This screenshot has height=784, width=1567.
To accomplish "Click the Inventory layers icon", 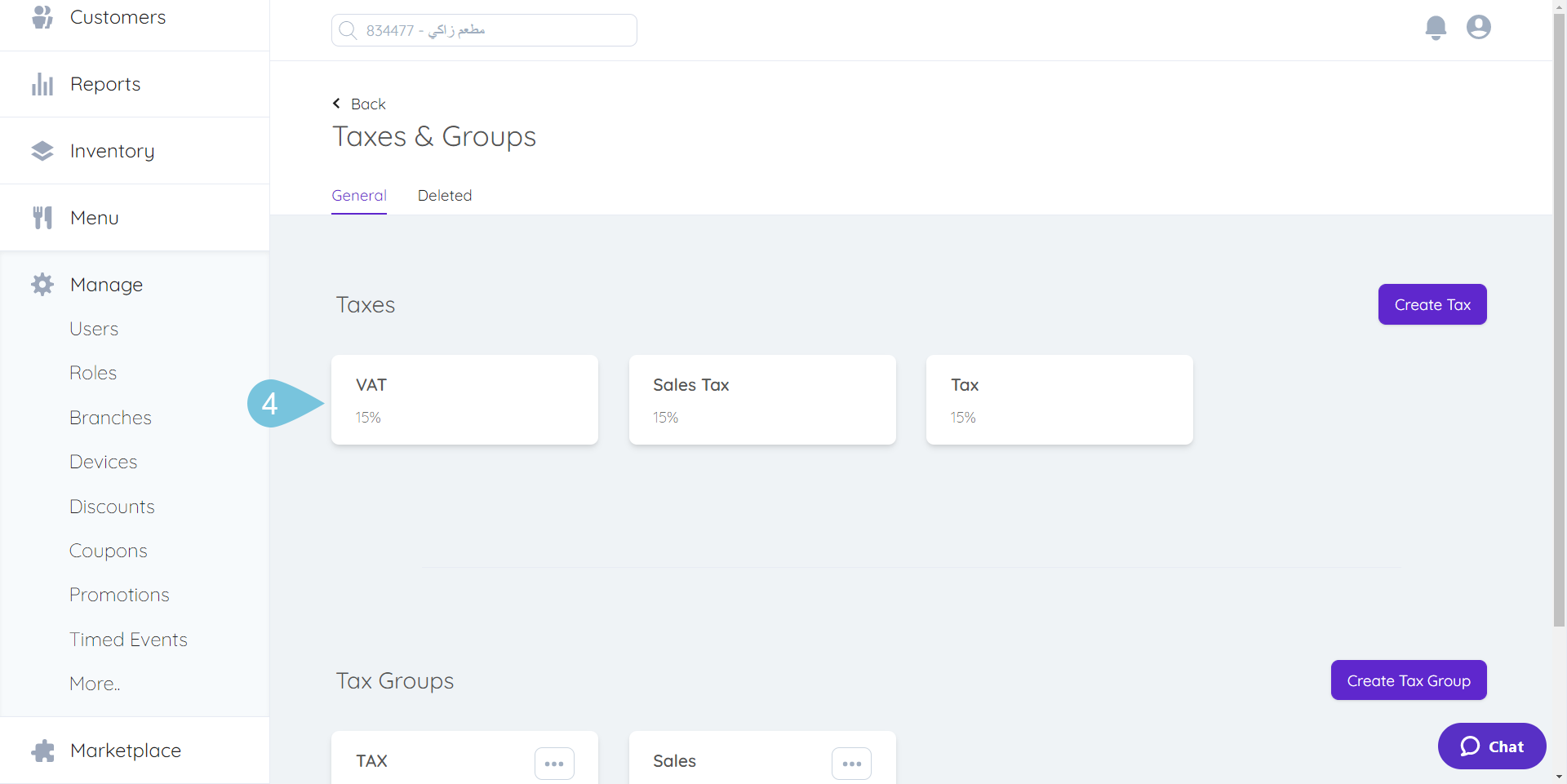I will click(x=42, y=151).
